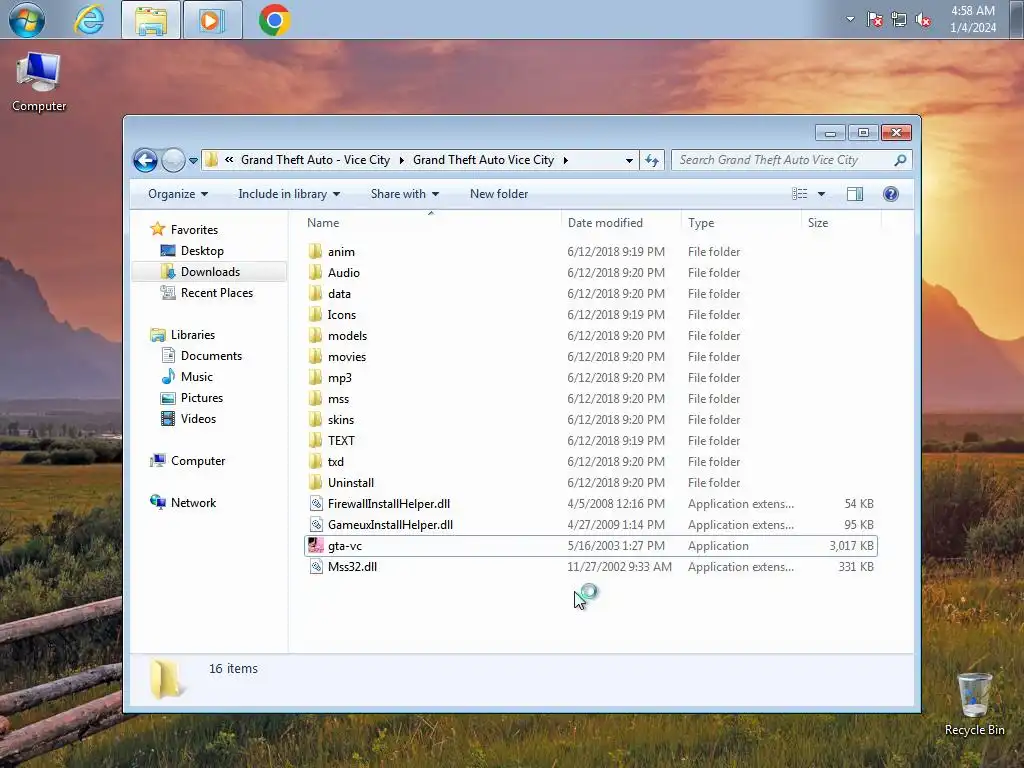Image resolution: width=1024 pixels, height=768 pixels.
Task: Click the Action Center flag tray icon
Action: point(874,20)
